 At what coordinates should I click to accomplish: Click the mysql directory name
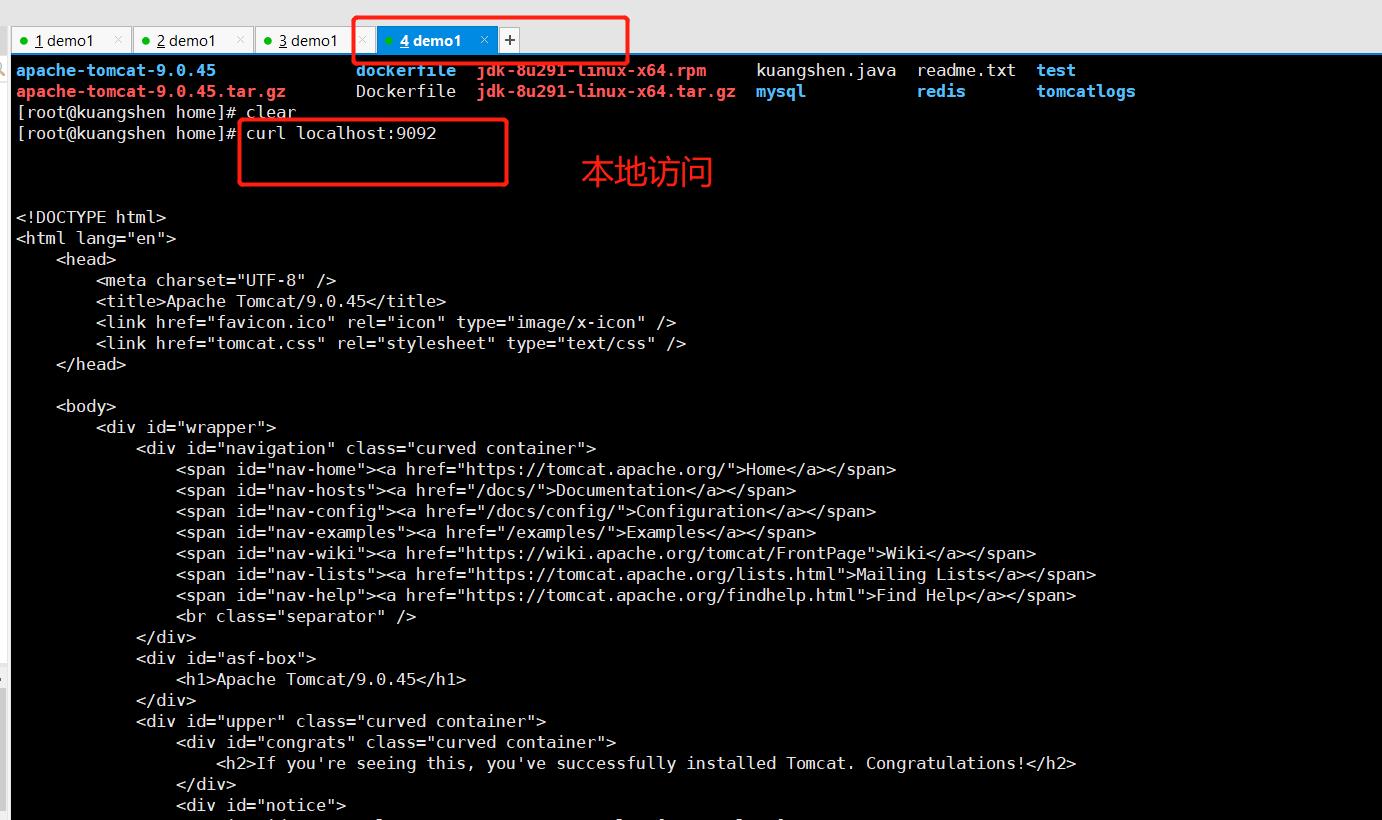781,91
